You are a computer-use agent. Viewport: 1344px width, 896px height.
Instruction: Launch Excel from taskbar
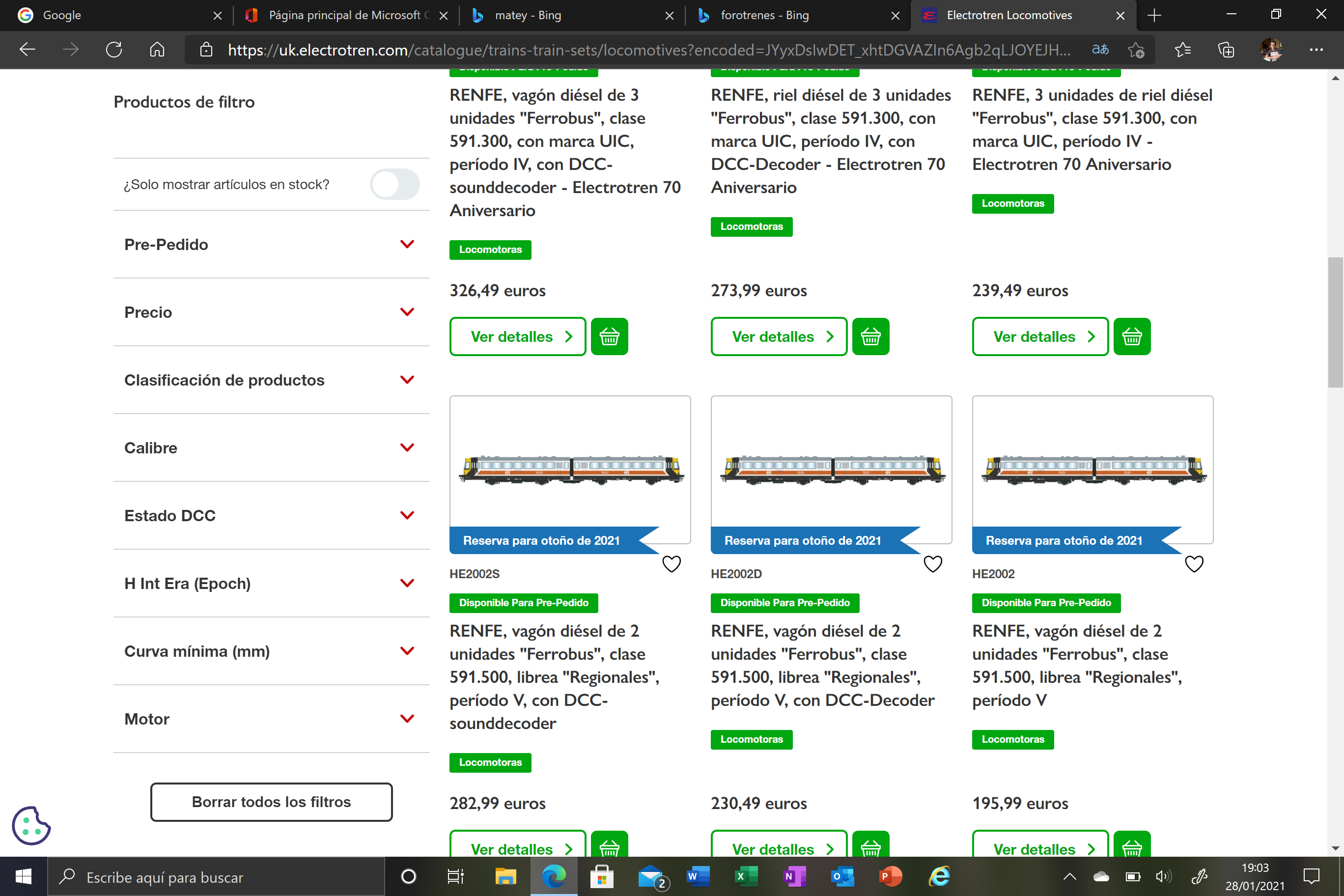pyautogui.click(x=746, y=876)
